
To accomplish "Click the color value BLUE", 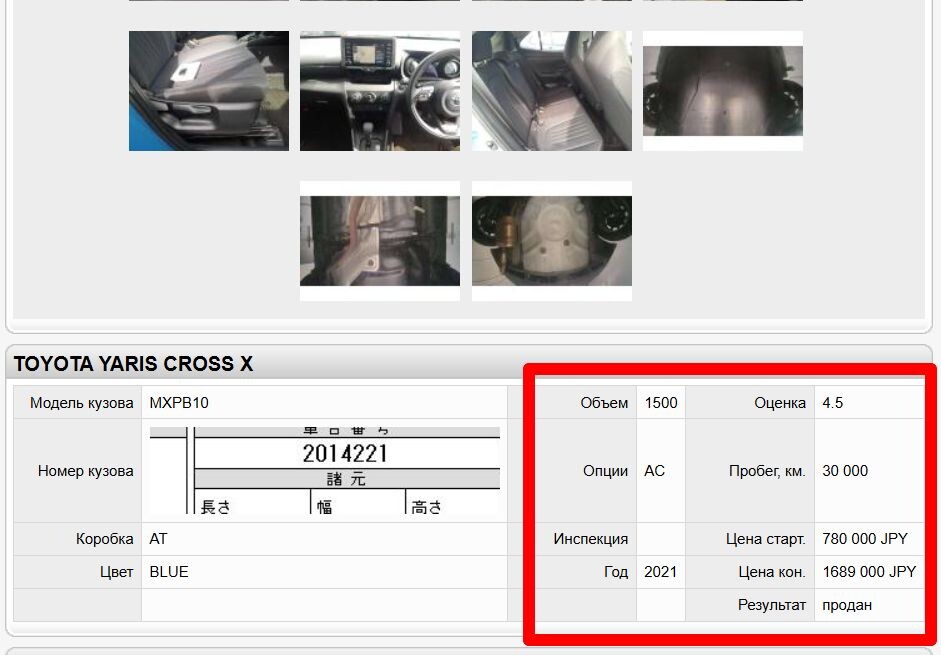I will 169,572.
